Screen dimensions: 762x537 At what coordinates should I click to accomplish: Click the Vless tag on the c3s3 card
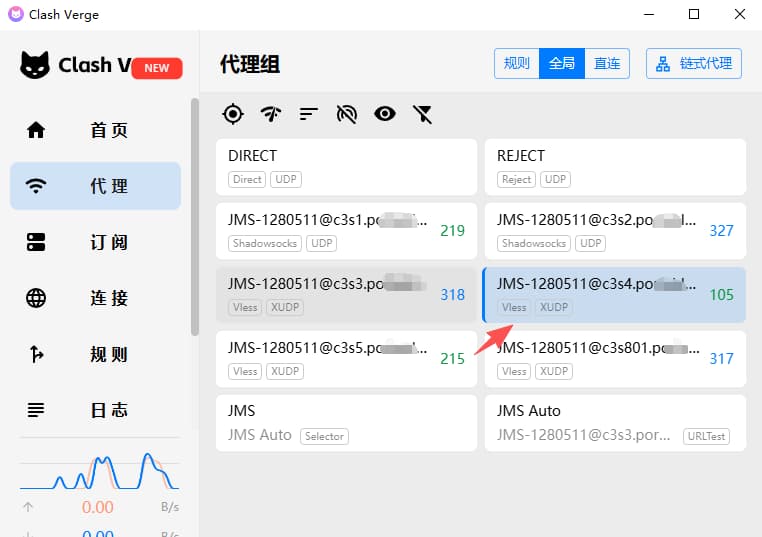click(x=245, y=307)
